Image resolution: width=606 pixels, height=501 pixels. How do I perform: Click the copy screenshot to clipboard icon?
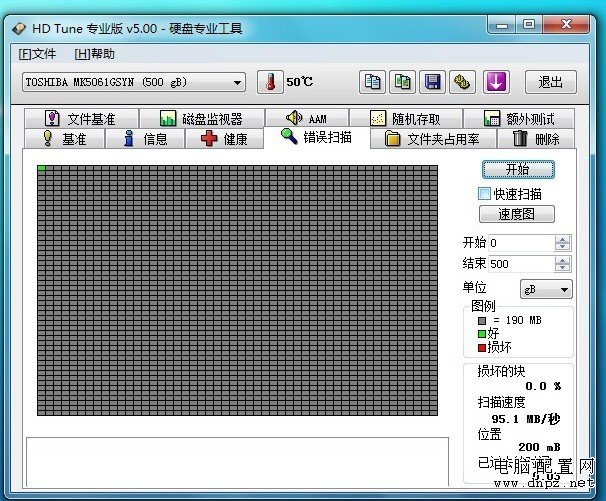tap(402, 82)
